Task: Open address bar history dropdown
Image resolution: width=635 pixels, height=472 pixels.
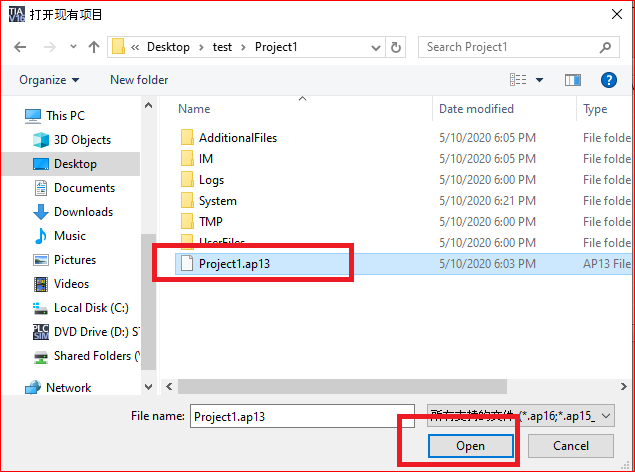Action: pyautogui.click(x=375, y=47)
